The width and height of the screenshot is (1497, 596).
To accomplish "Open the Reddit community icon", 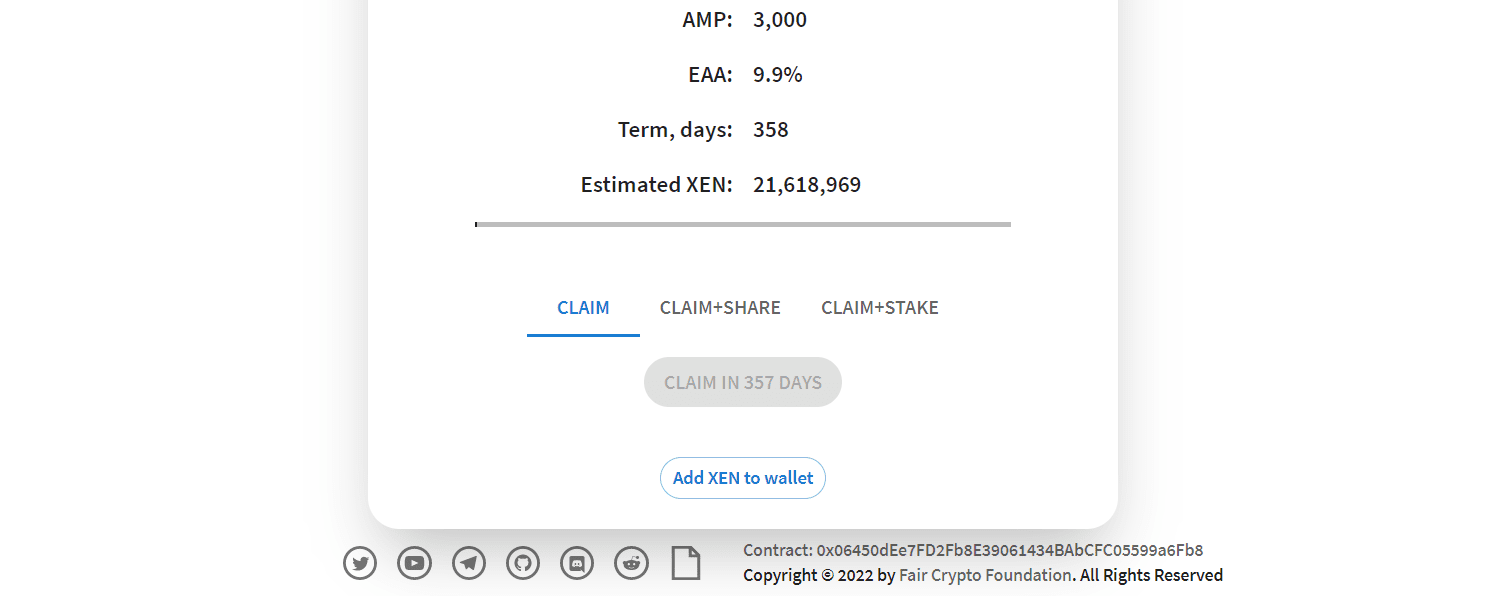I will [x=631, y=563].
